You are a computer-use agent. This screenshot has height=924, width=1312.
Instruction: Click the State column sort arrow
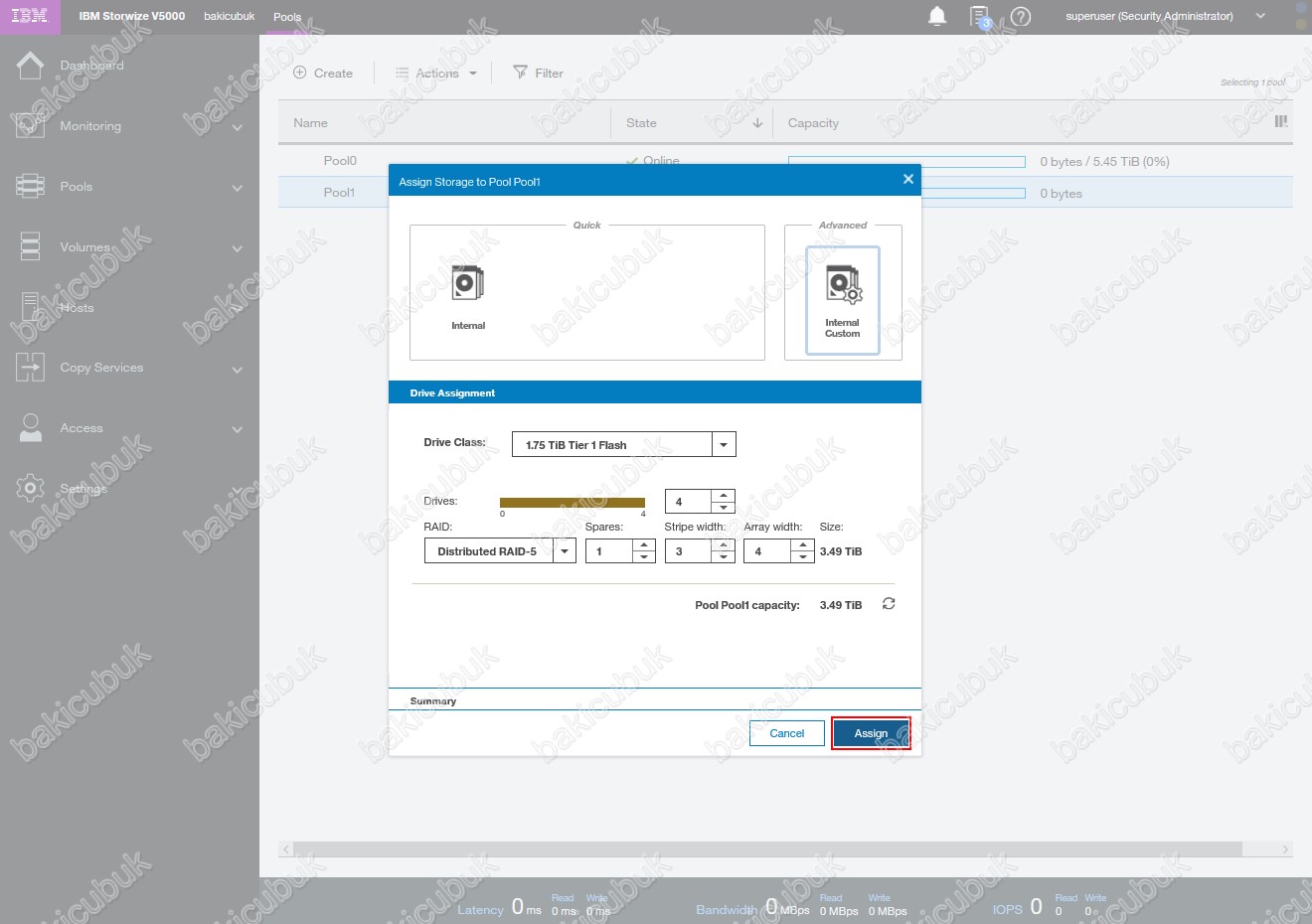point(757,123)
